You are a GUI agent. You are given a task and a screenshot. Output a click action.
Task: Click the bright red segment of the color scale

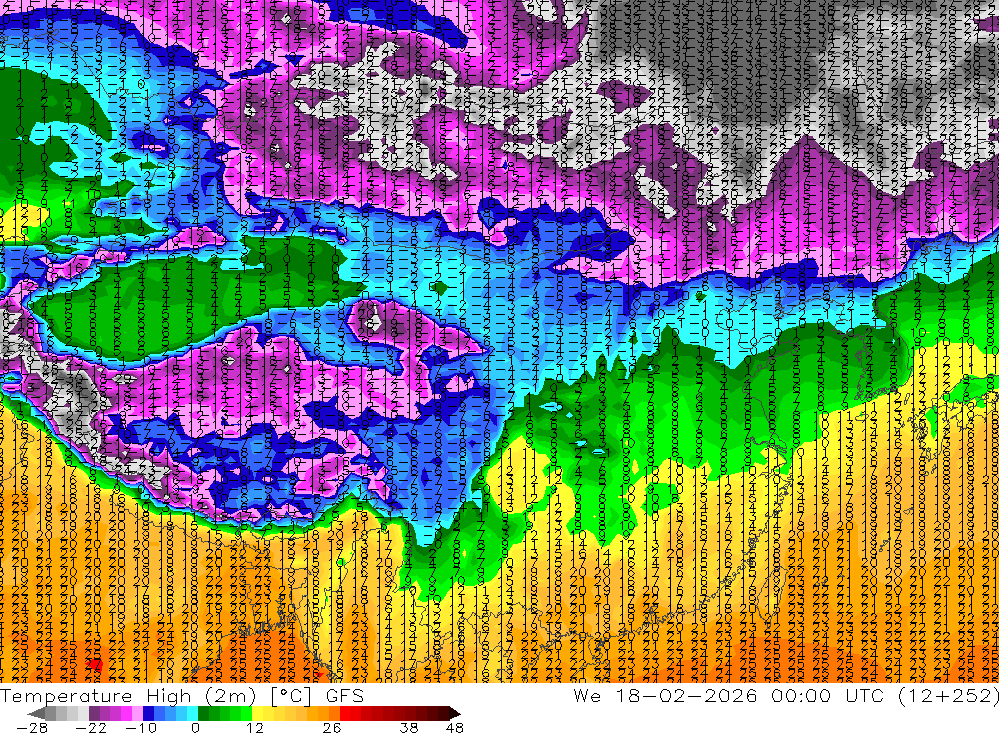[x=345, y=713]
